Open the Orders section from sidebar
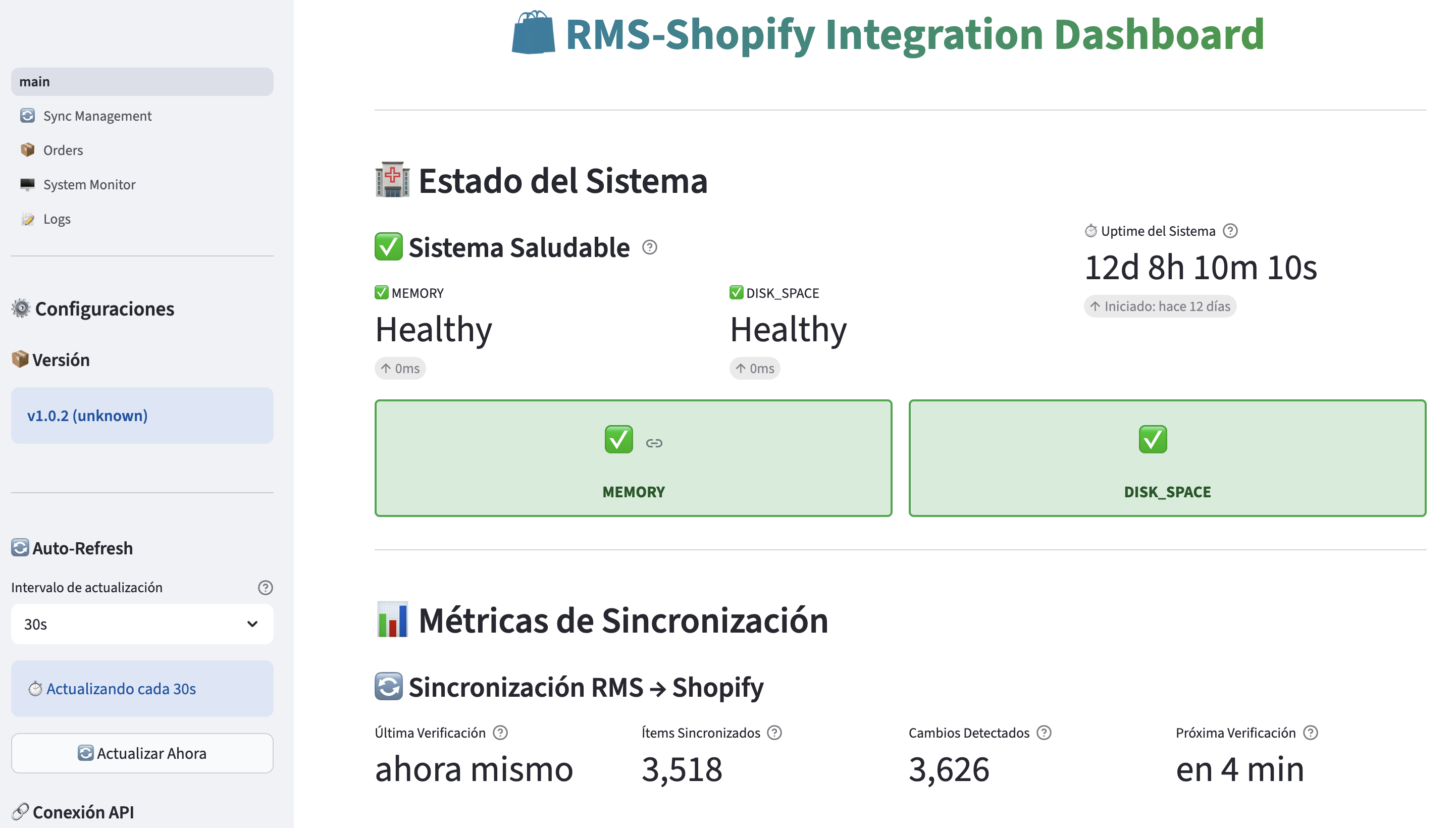 [x=63, y=149]
